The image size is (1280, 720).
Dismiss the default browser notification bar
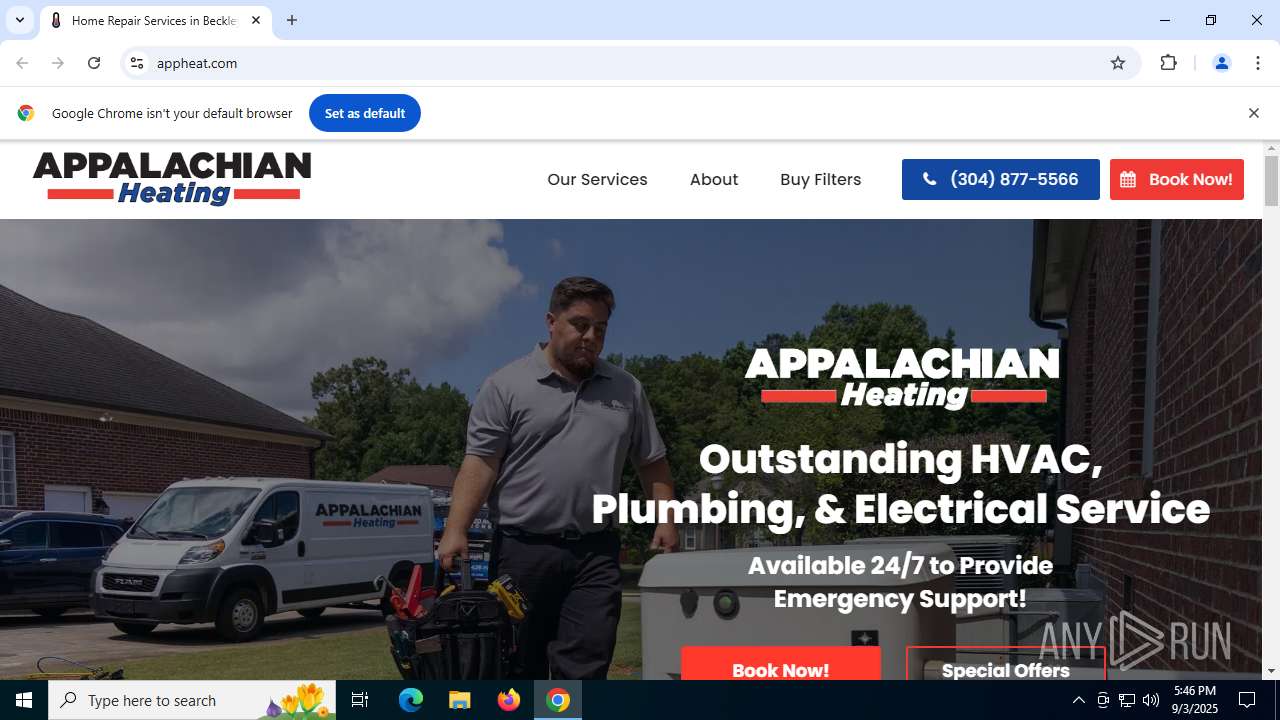(1253, 113)
